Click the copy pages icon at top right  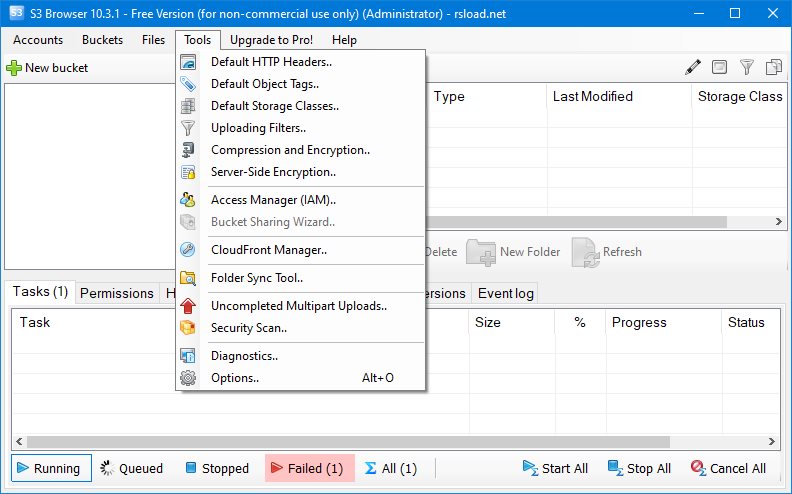[x=773, y=68]
